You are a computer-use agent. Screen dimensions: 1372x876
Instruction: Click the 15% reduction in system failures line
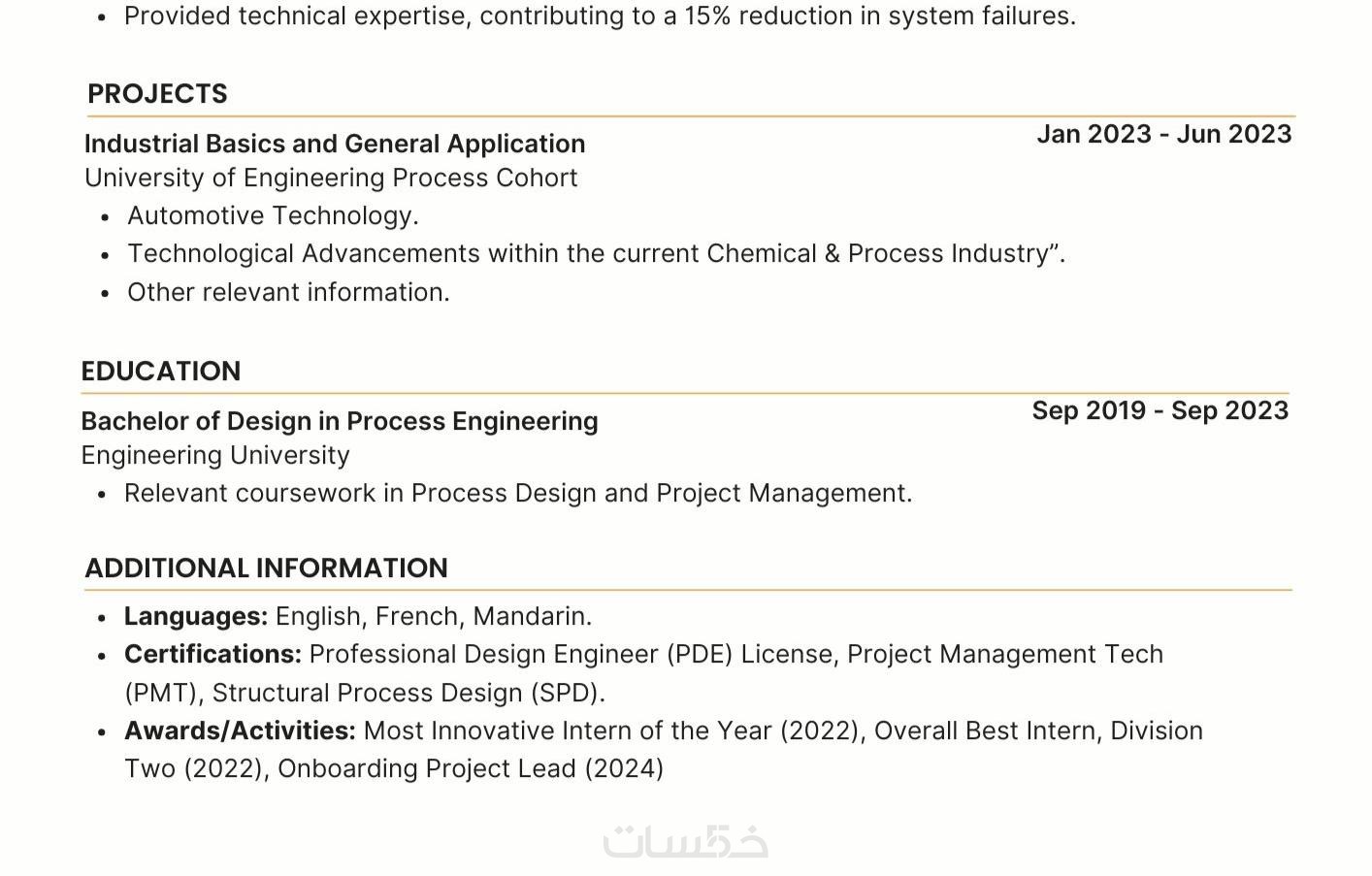pos(600,16)
